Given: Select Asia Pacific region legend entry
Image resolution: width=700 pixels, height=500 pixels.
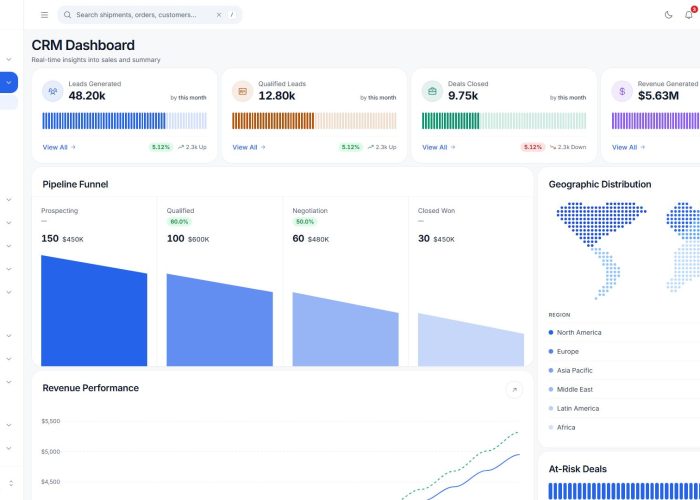Looking at the screenshot, I should 571,370.
